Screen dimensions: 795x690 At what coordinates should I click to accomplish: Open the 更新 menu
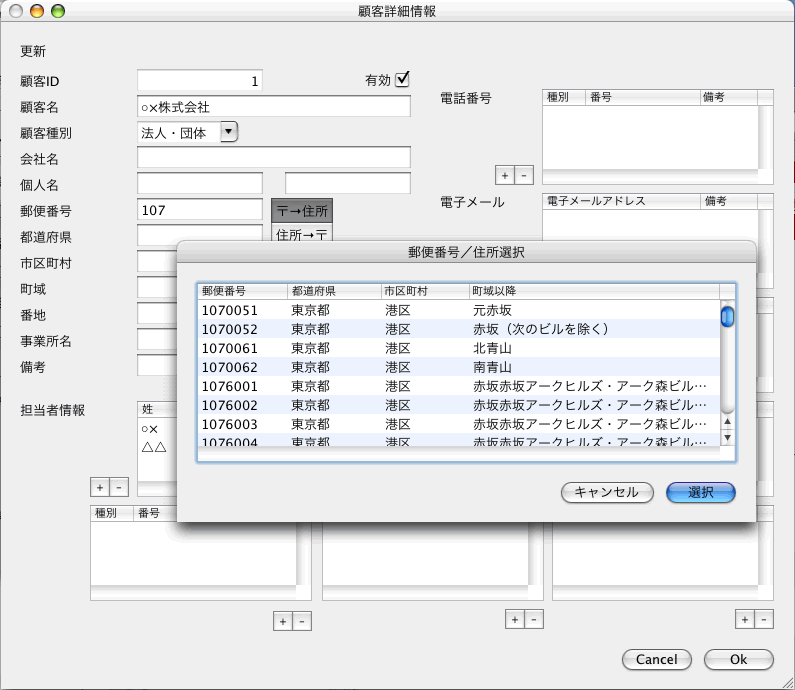click(x=33, y=51)
